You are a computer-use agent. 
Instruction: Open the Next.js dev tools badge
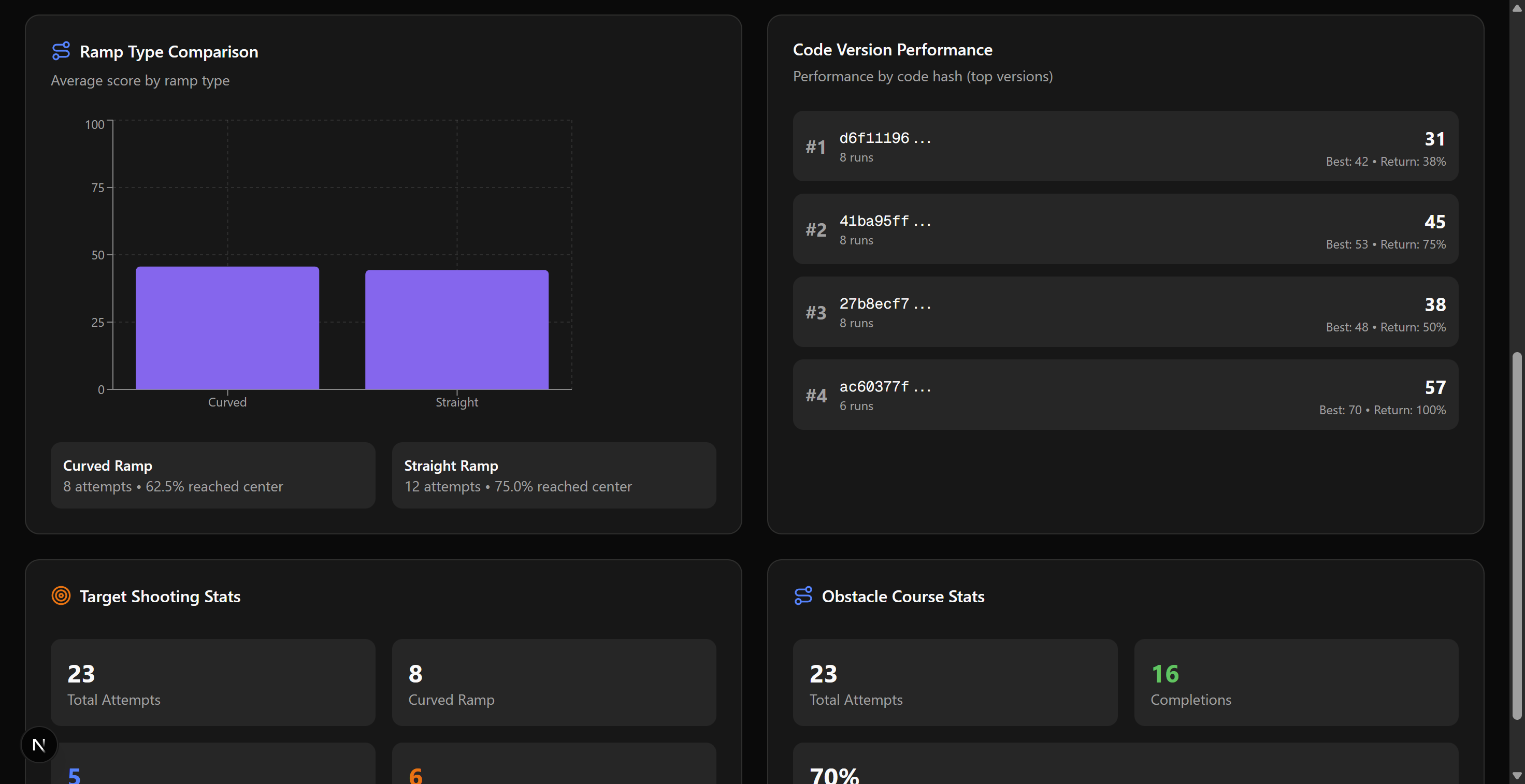39,744
